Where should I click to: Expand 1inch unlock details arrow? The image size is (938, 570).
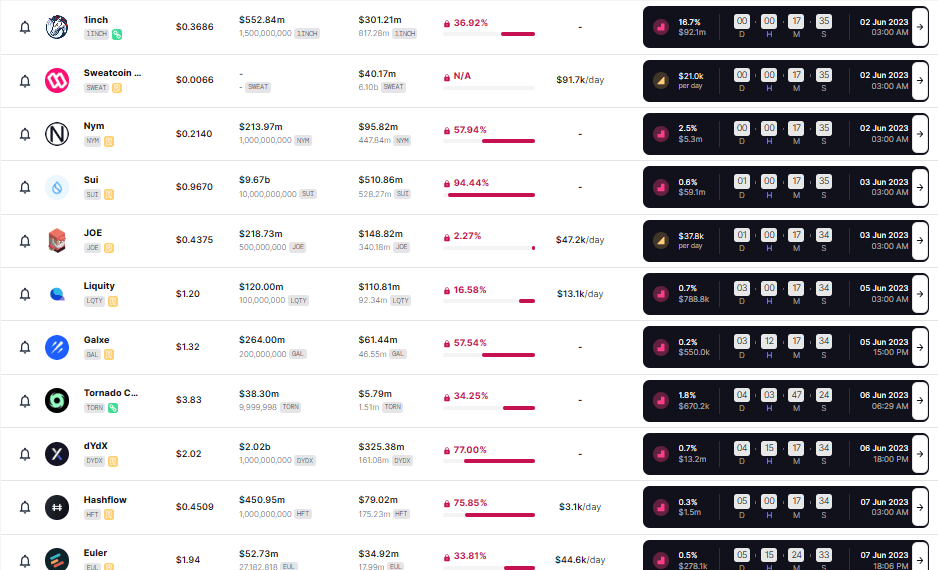coord(920,27)
